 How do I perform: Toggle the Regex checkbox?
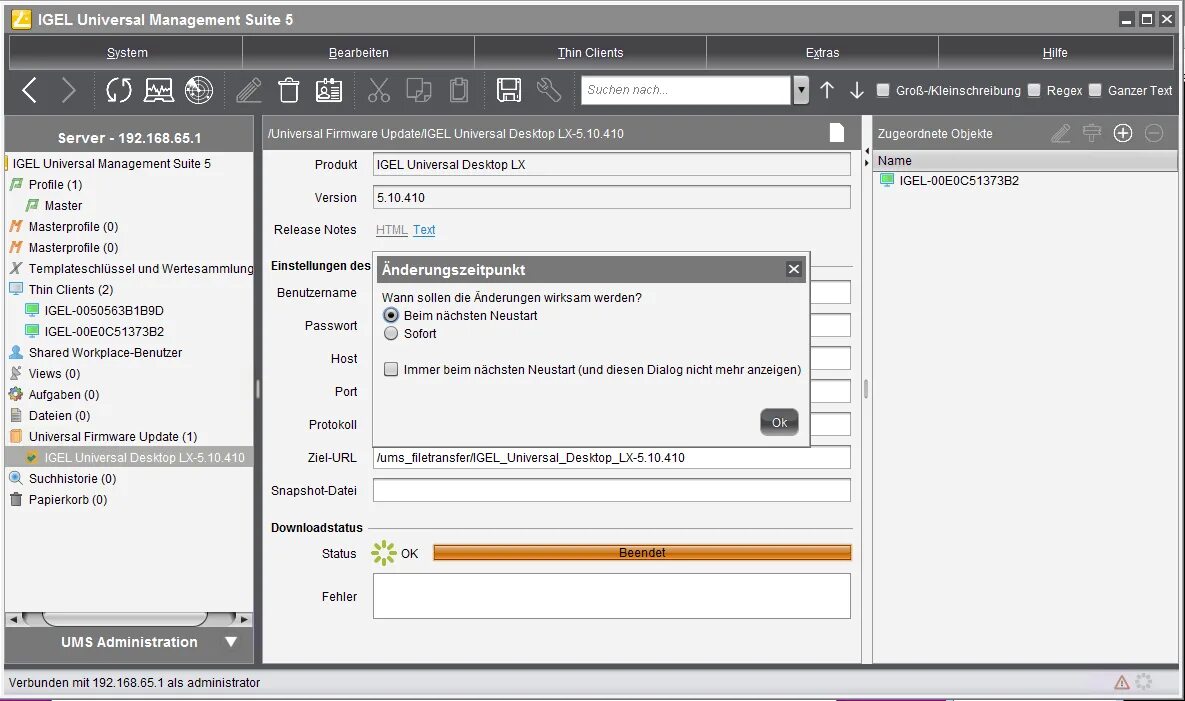coord(1034,90)
